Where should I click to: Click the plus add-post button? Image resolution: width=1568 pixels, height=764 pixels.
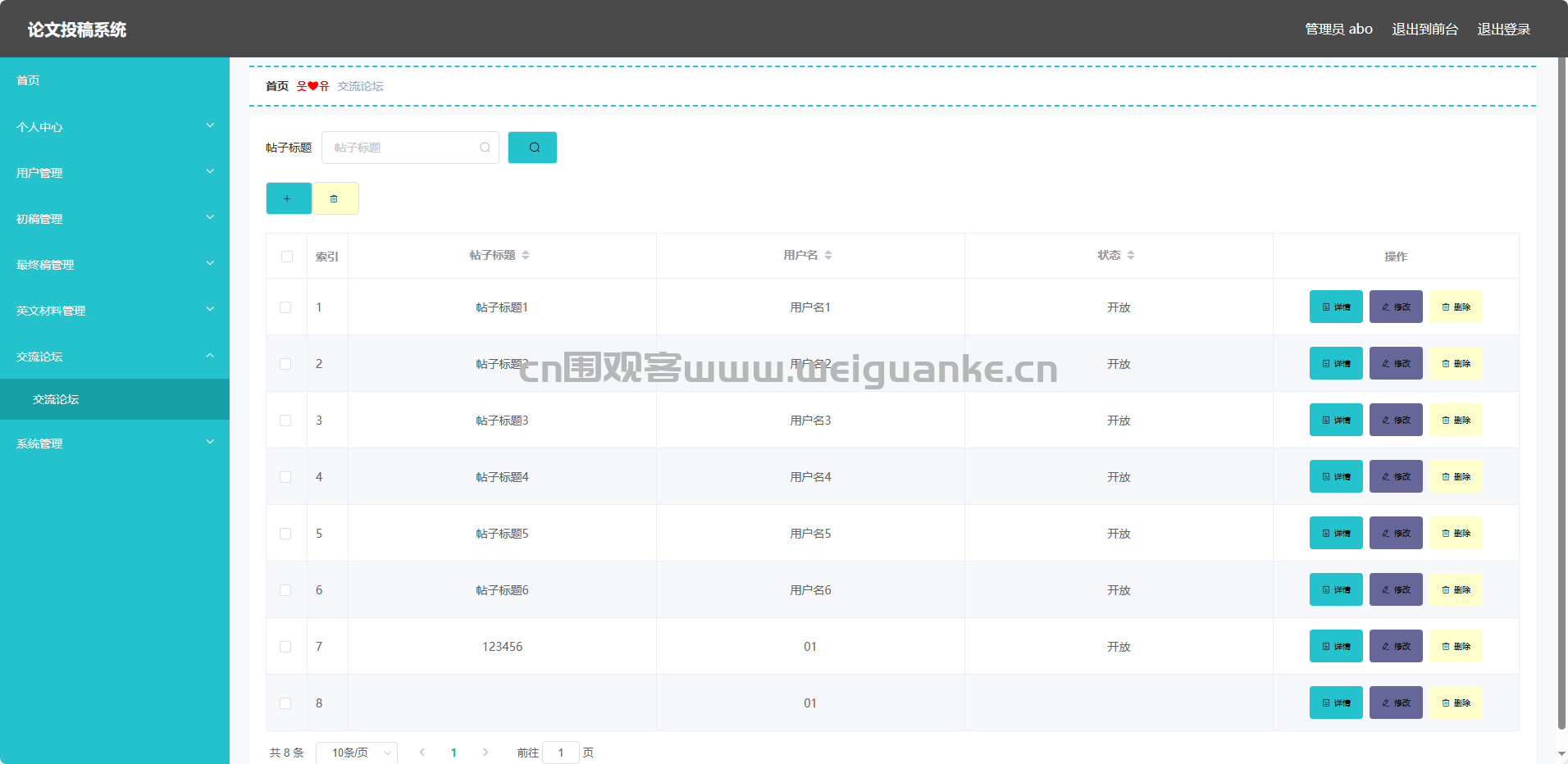289,198
